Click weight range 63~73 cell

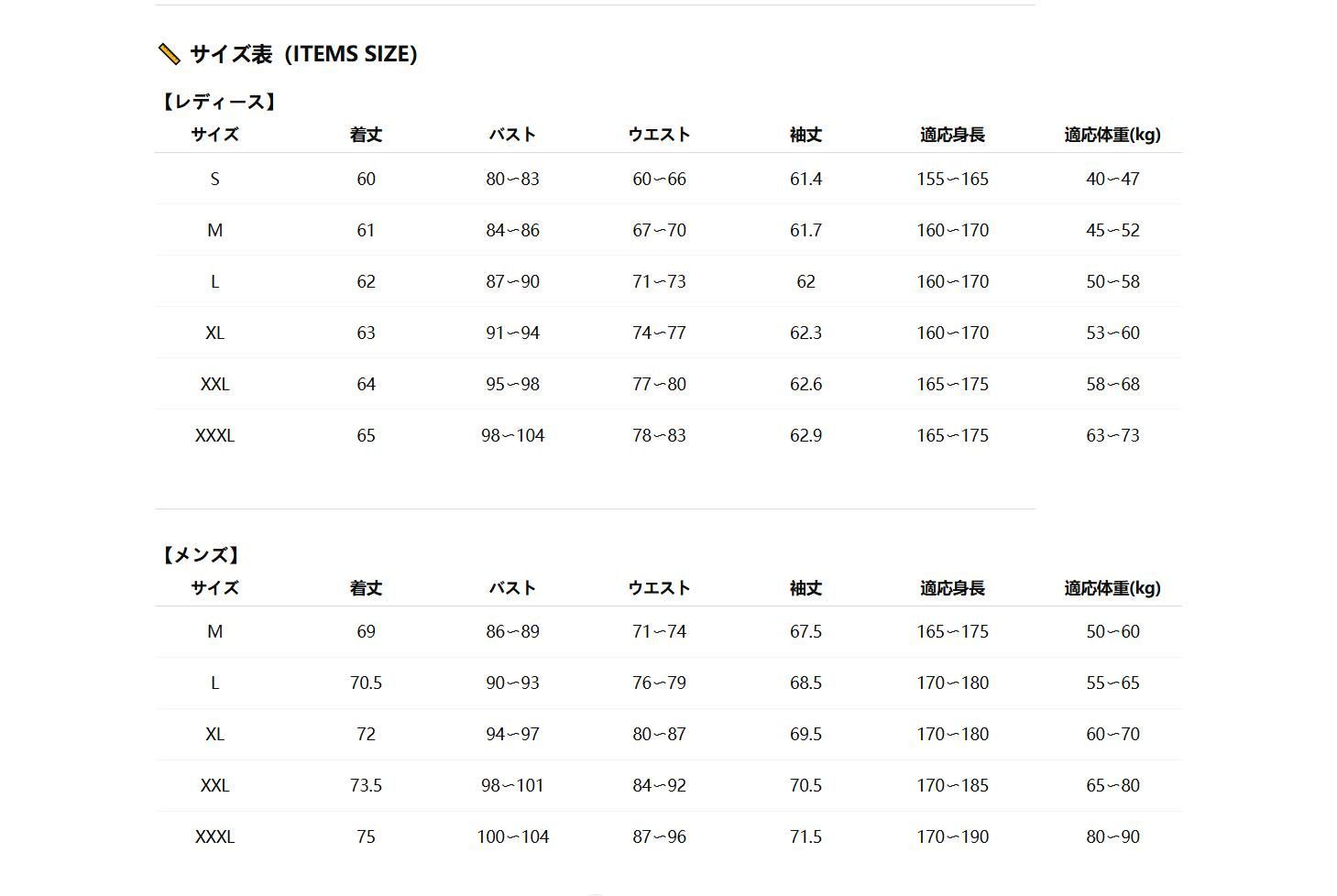pos(1112,436)
